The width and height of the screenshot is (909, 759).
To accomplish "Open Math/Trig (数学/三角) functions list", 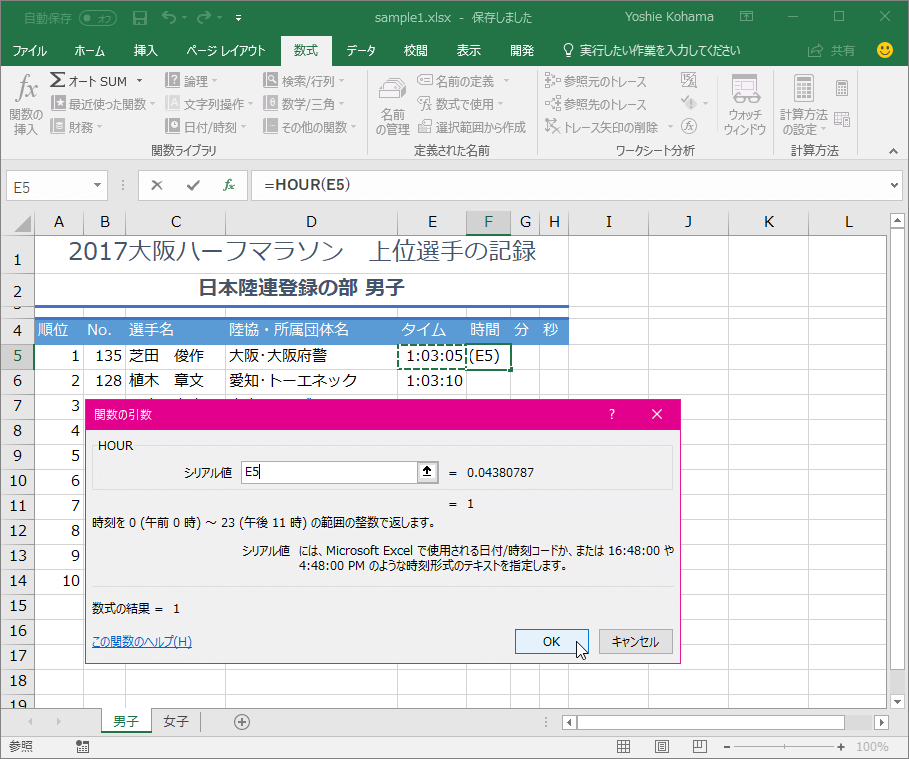I will (304, 104).
